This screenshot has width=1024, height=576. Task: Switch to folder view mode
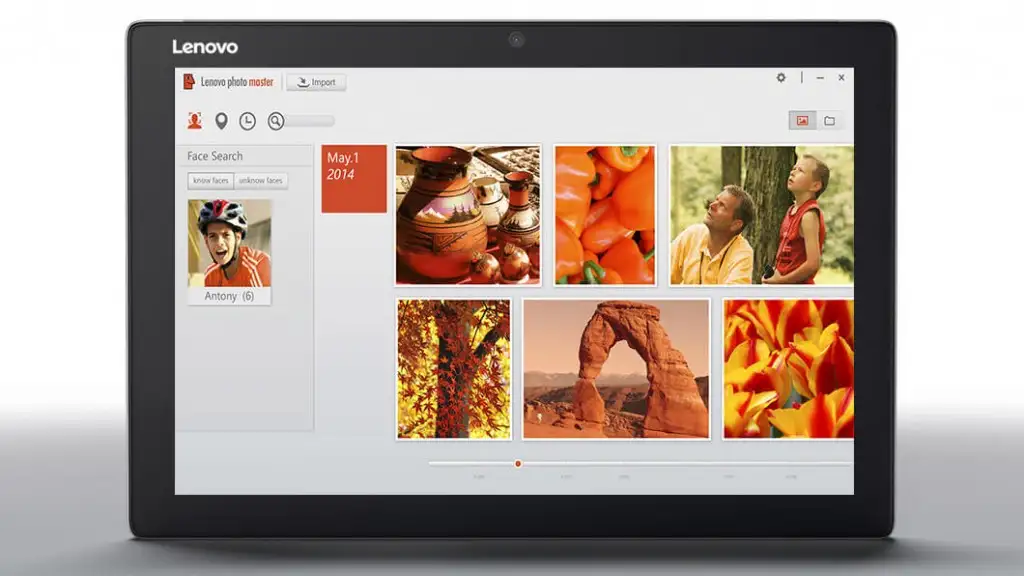click(829, 121)
